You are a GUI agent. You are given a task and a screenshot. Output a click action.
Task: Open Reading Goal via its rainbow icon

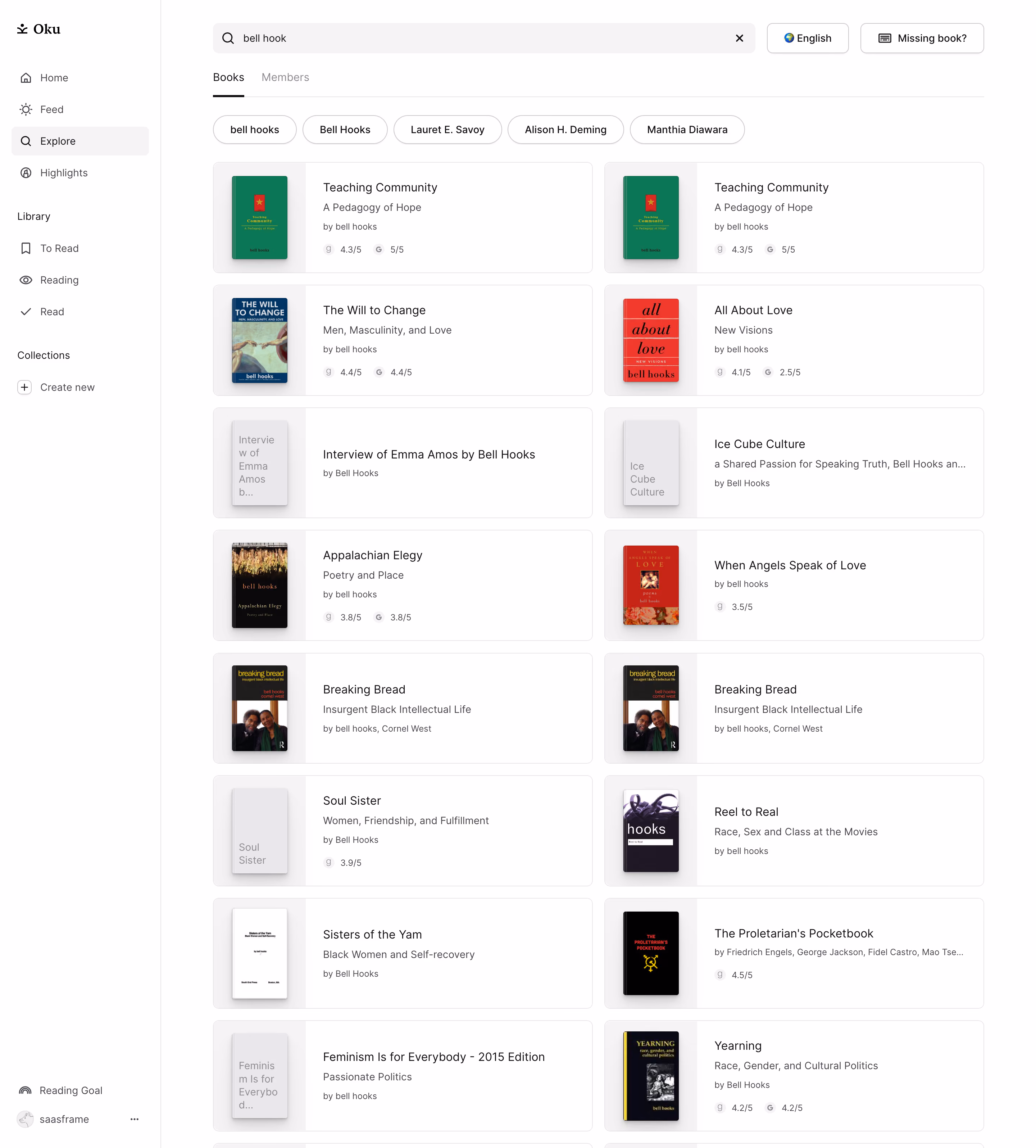point(25,1090)
